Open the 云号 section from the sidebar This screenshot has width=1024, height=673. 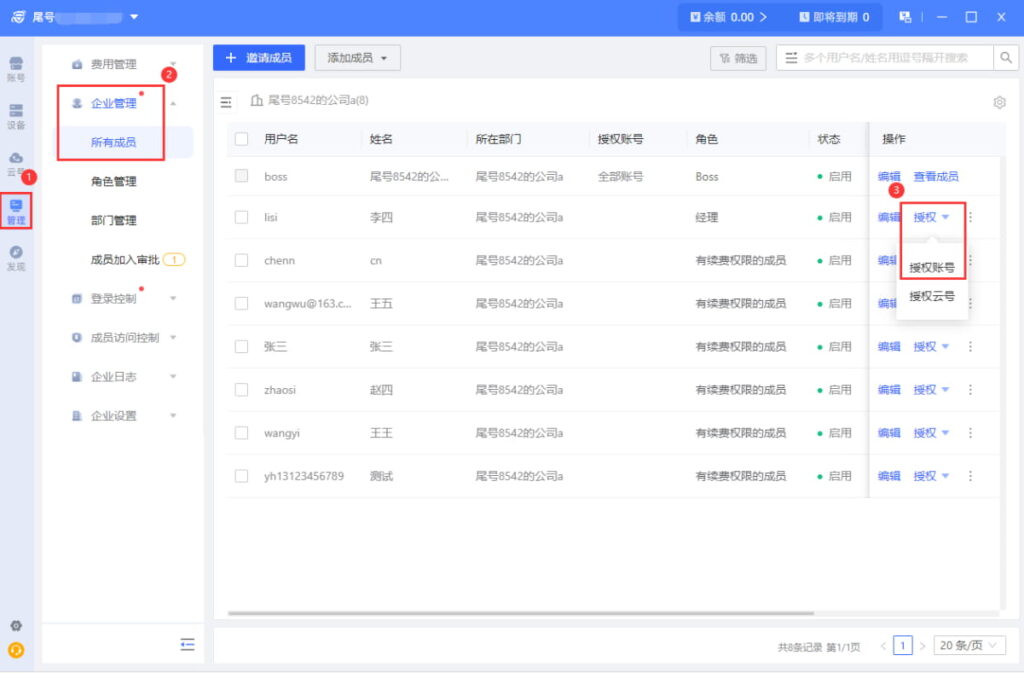[x=15, y=160]
